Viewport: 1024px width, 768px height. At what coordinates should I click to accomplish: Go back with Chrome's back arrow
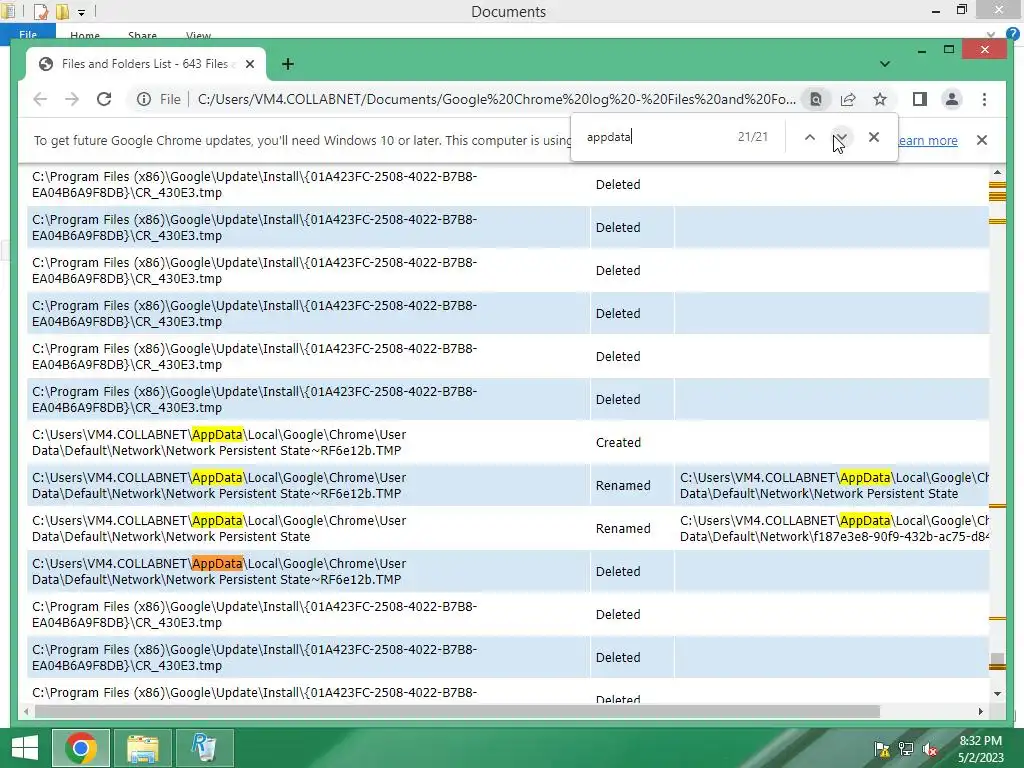click(40, 99)
